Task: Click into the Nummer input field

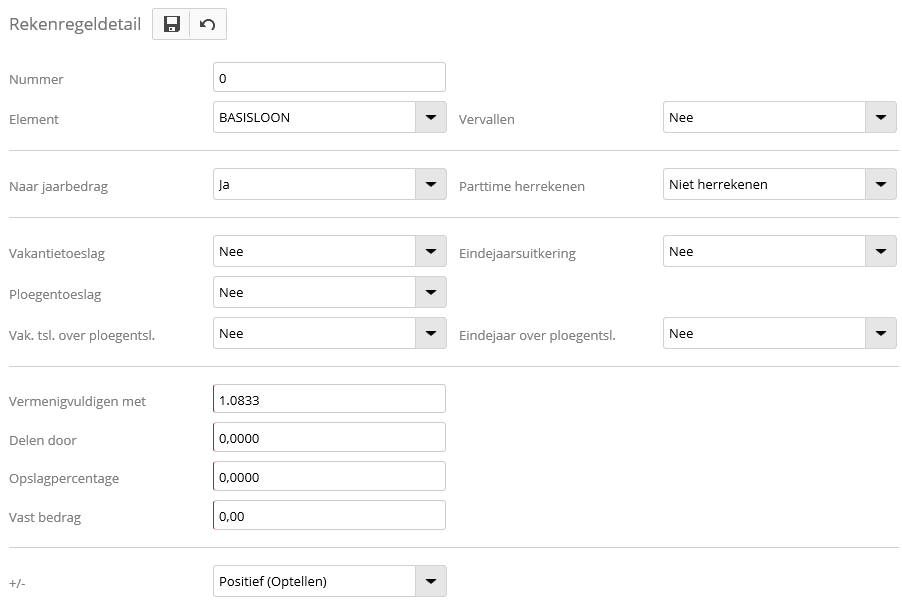Action: coord(329,77)
